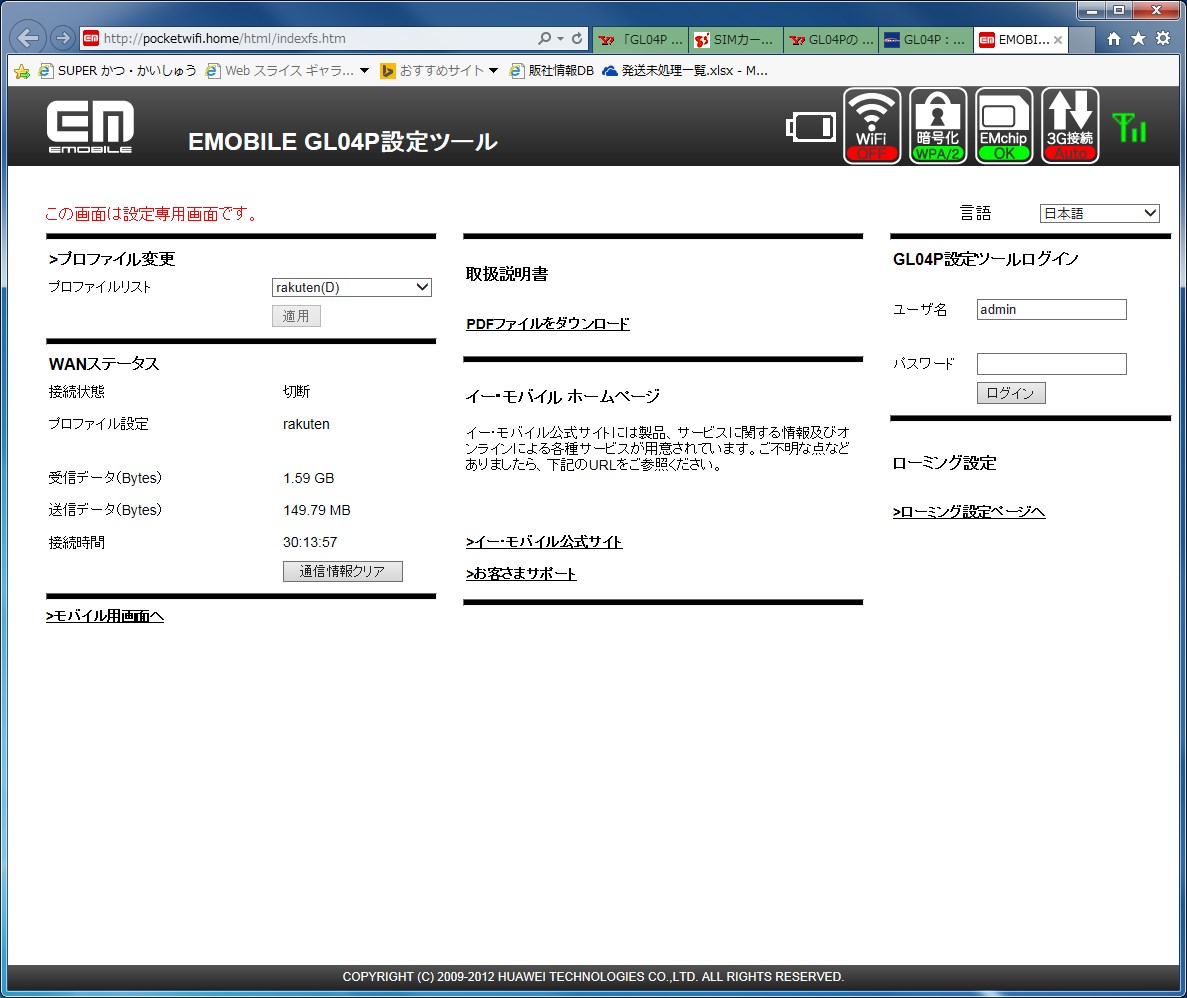The height and width of the screenshot is (998, 1187).
Task: Refresh the page using reload icon
Action: [577, 39]
